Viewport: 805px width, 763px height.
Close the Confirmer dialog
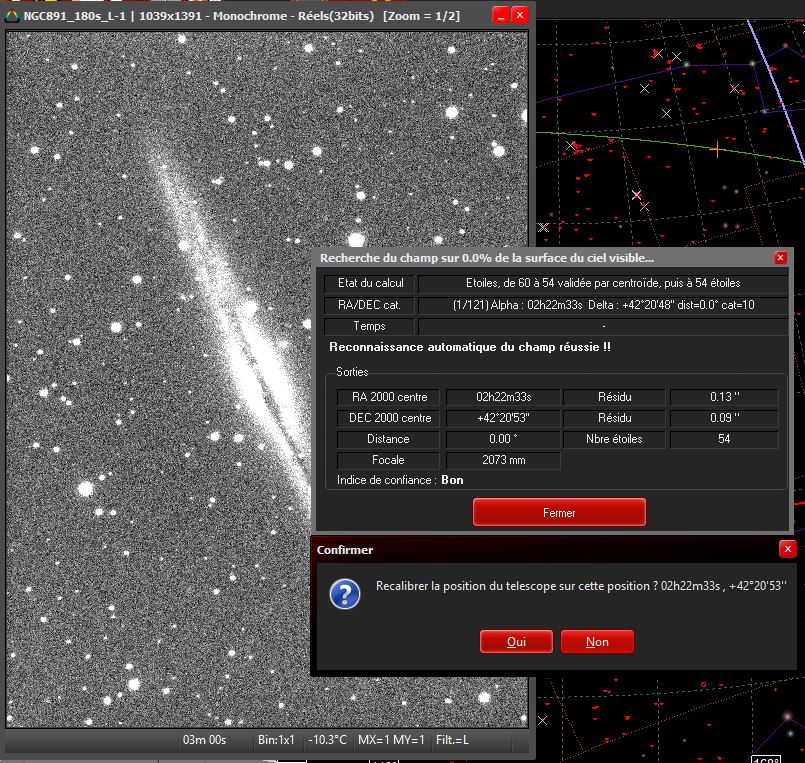click(x=787, y=549)
